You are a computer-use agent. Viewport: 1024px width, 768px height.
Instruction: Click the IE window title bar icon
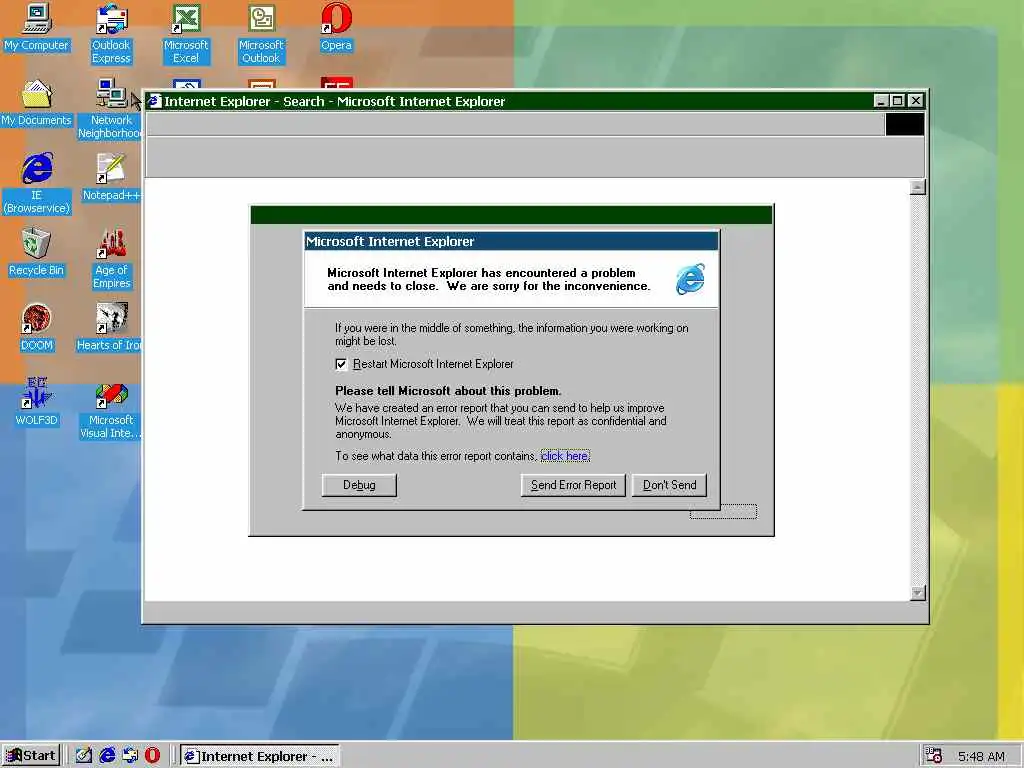[154, 101]
